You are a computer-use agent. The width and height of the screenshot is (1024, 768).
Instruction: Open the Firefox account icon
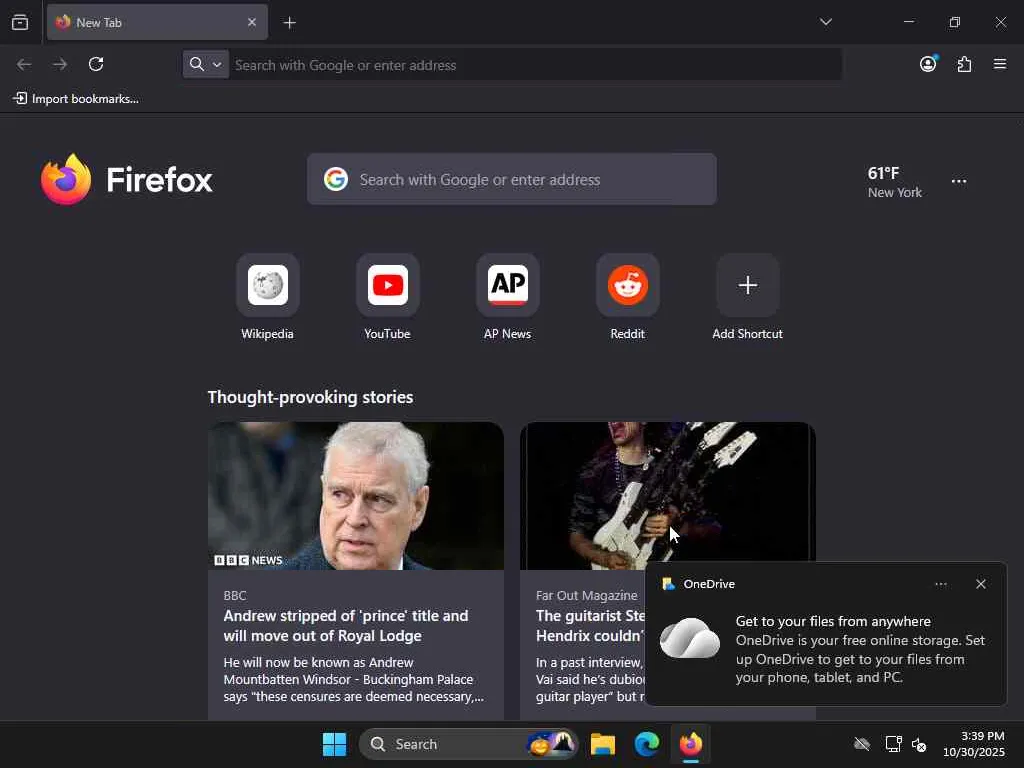coord(928,64)
